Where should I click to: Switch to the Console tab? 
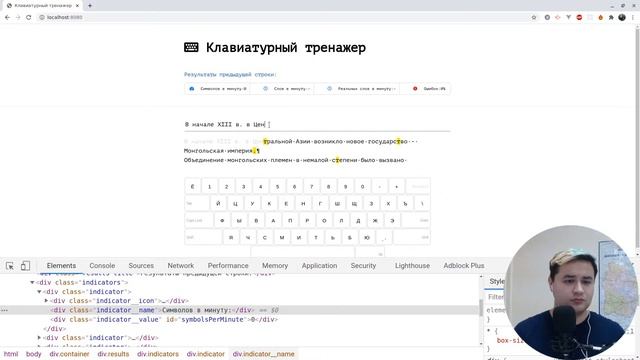coord(102,266)
